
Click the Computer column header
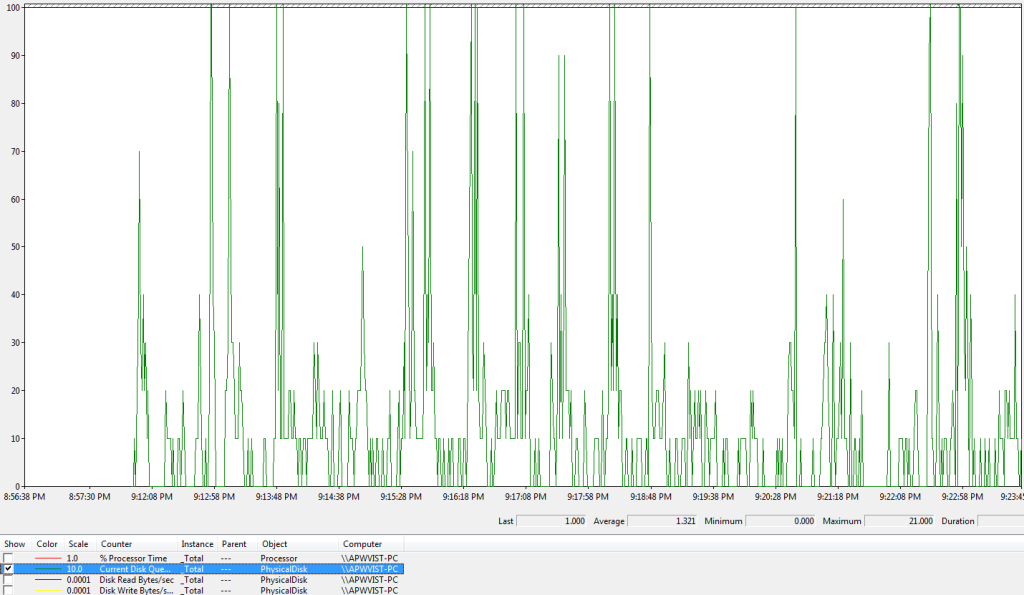[362, 544]
